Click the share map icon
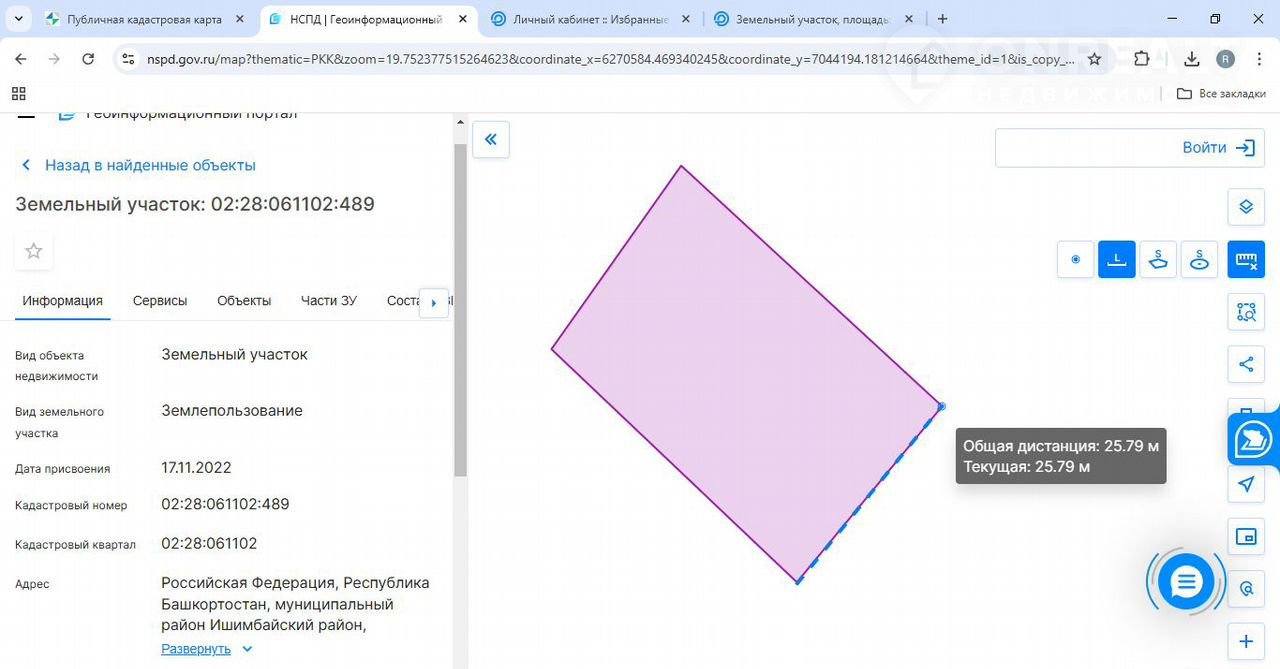 (1246, 364)
